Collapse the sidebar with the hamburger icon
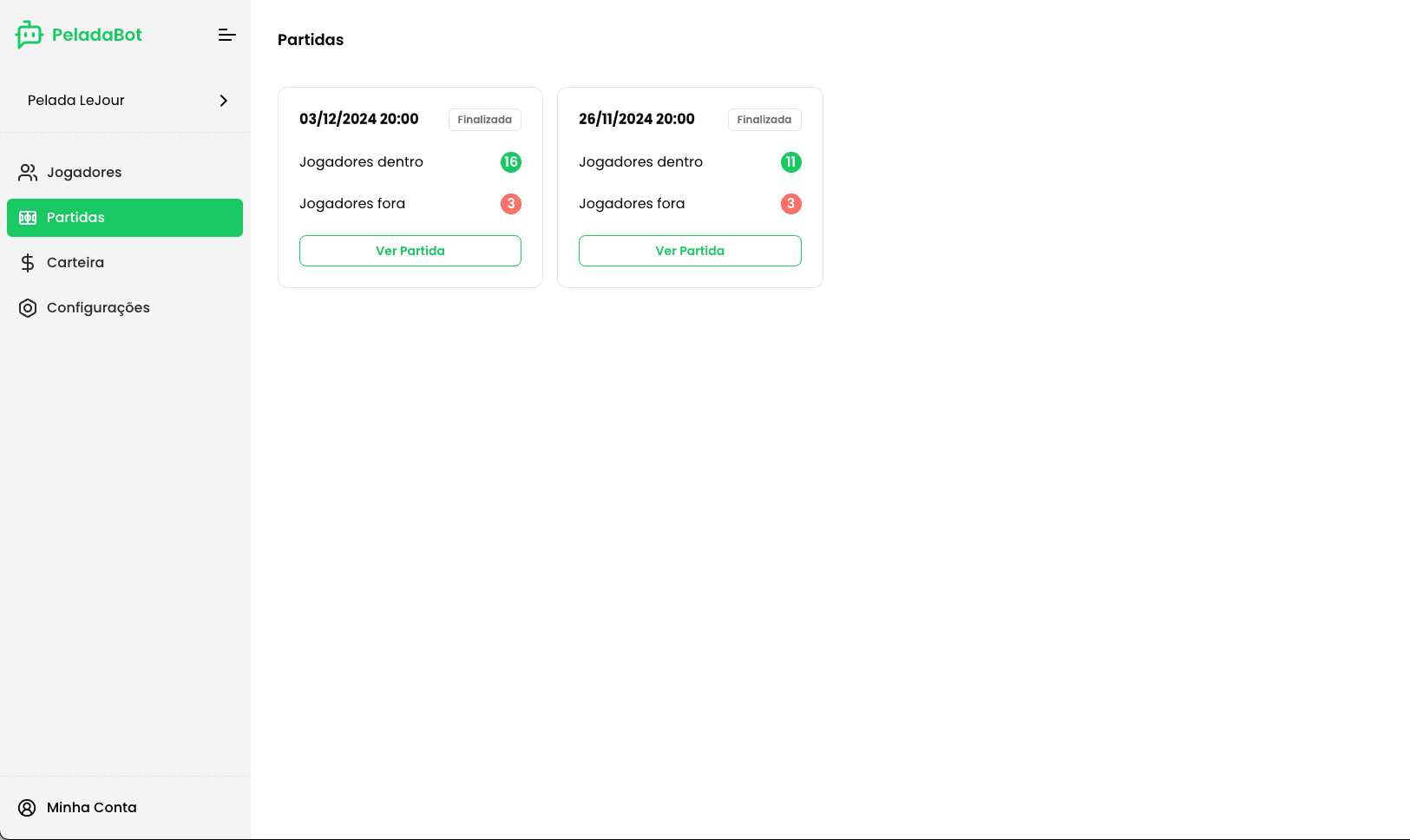The width and height of the screenshot is (1410, 840). (x=226, y=35)
